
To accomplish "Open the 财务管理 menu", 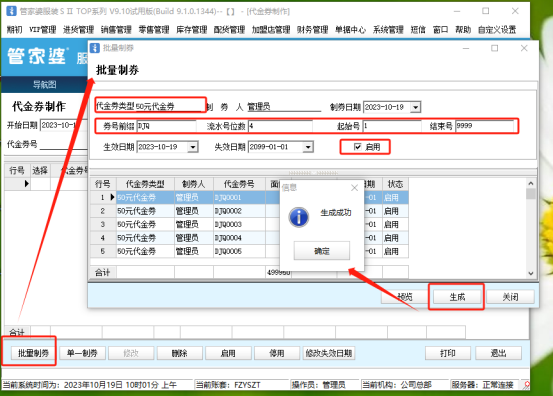I will 312,30.
